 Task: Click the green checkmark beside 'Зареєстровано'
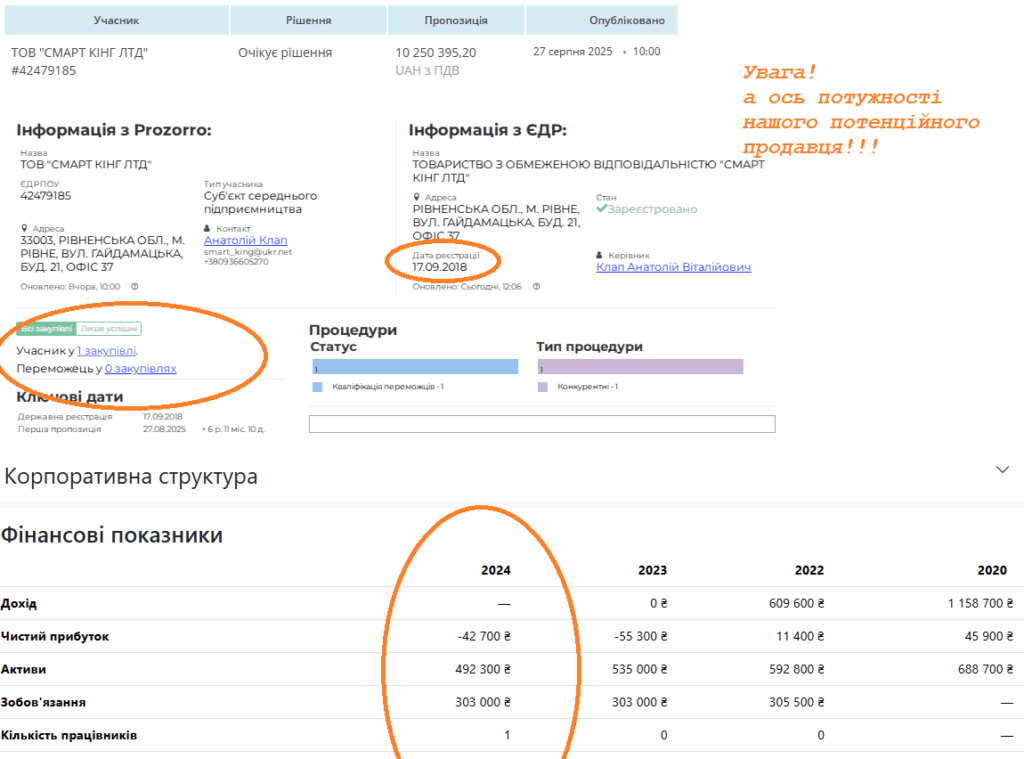pyautogui.click(x=601, y=209)
